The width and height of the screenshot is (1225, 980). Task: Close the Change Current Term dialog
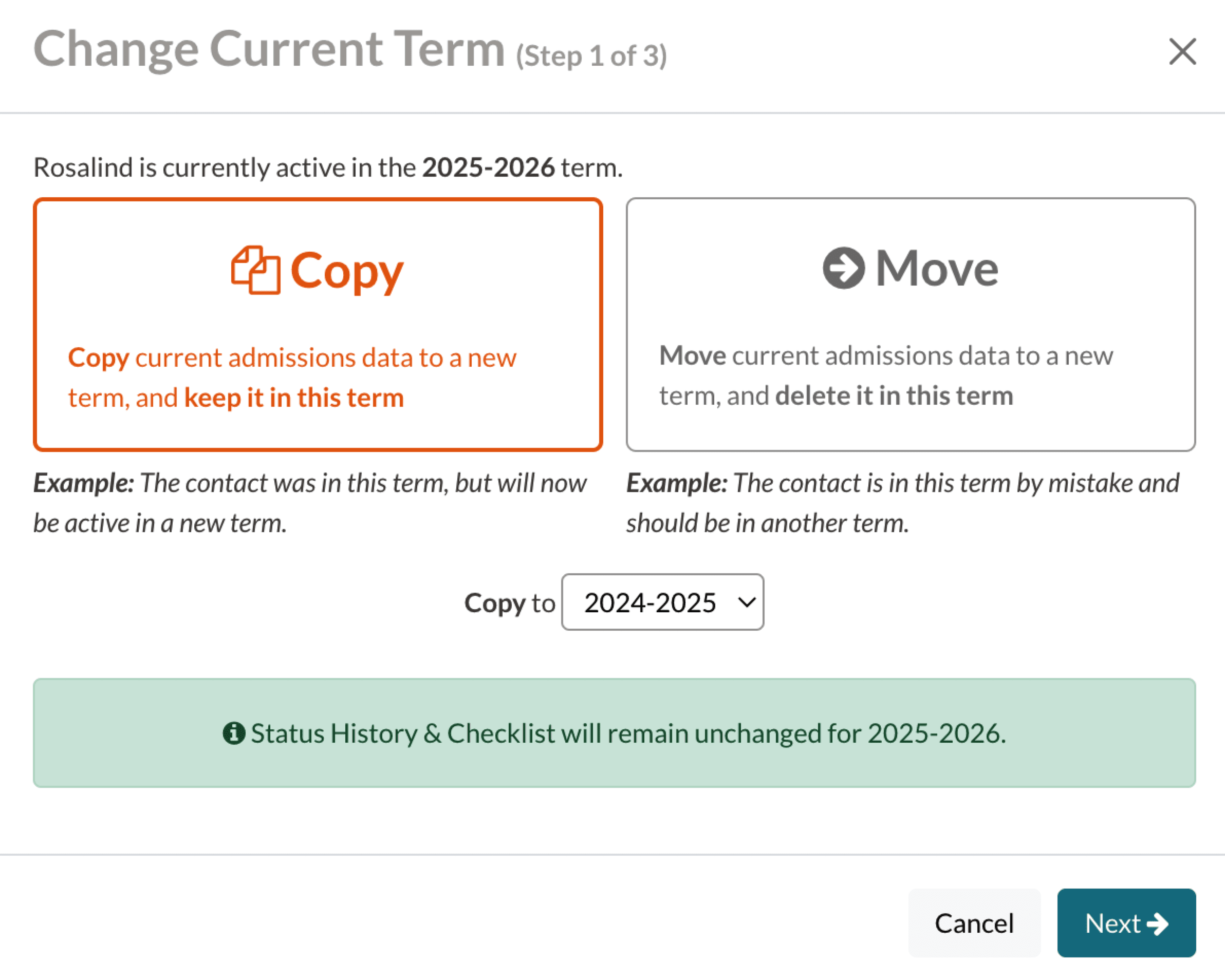[1182, 52]
